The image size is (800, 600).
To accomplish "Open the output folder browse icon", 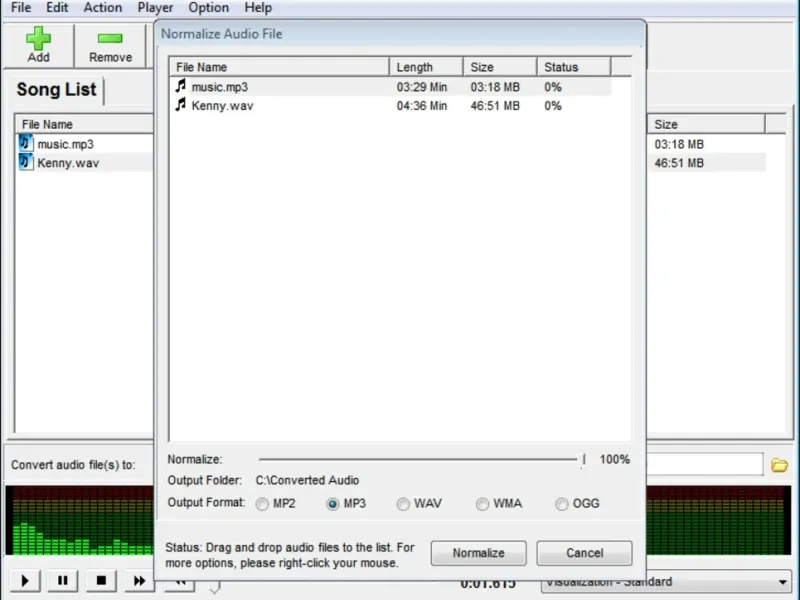I will point(779,465).
